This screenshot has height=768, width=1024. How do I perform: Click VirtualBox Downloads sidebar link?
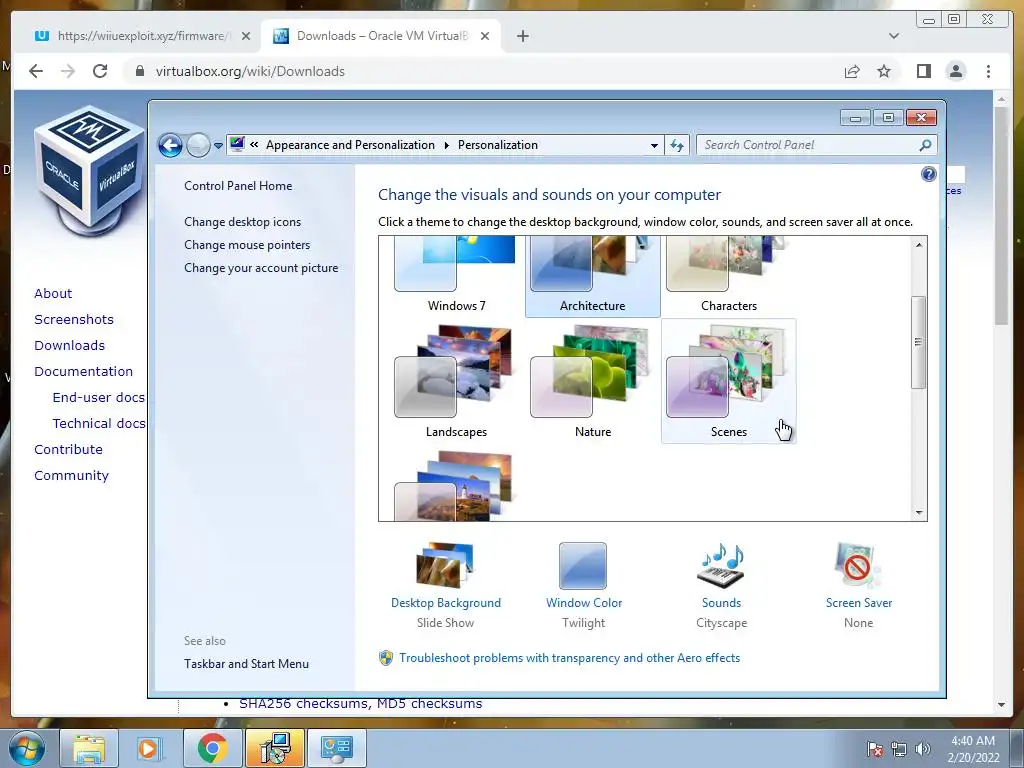click(69, 345)
